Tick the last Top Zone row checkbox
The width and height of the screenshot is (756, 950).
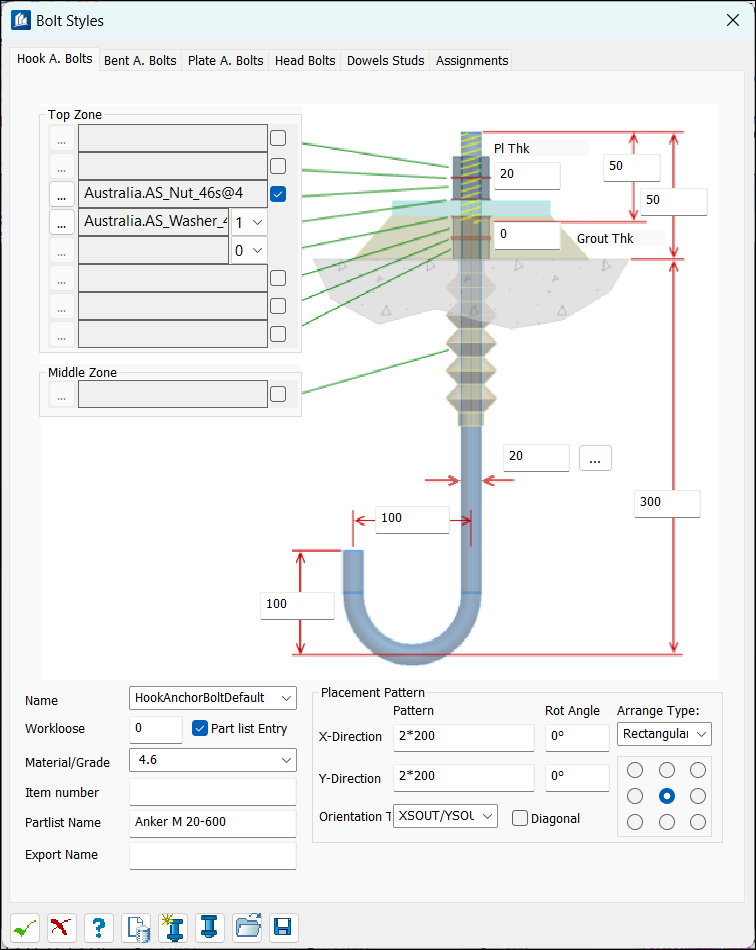point(278,334)
